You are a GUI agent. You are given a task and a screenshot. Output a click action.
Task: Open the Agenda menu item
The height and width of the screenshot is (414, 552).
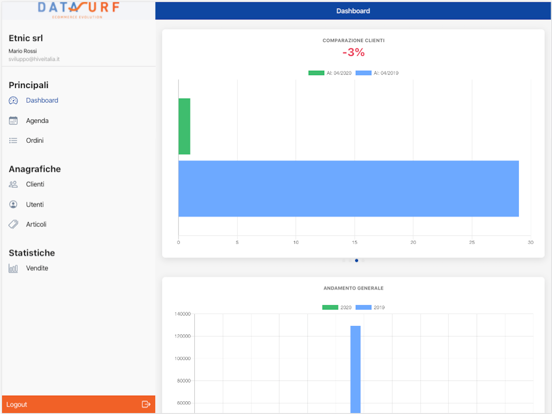point(37,121)
